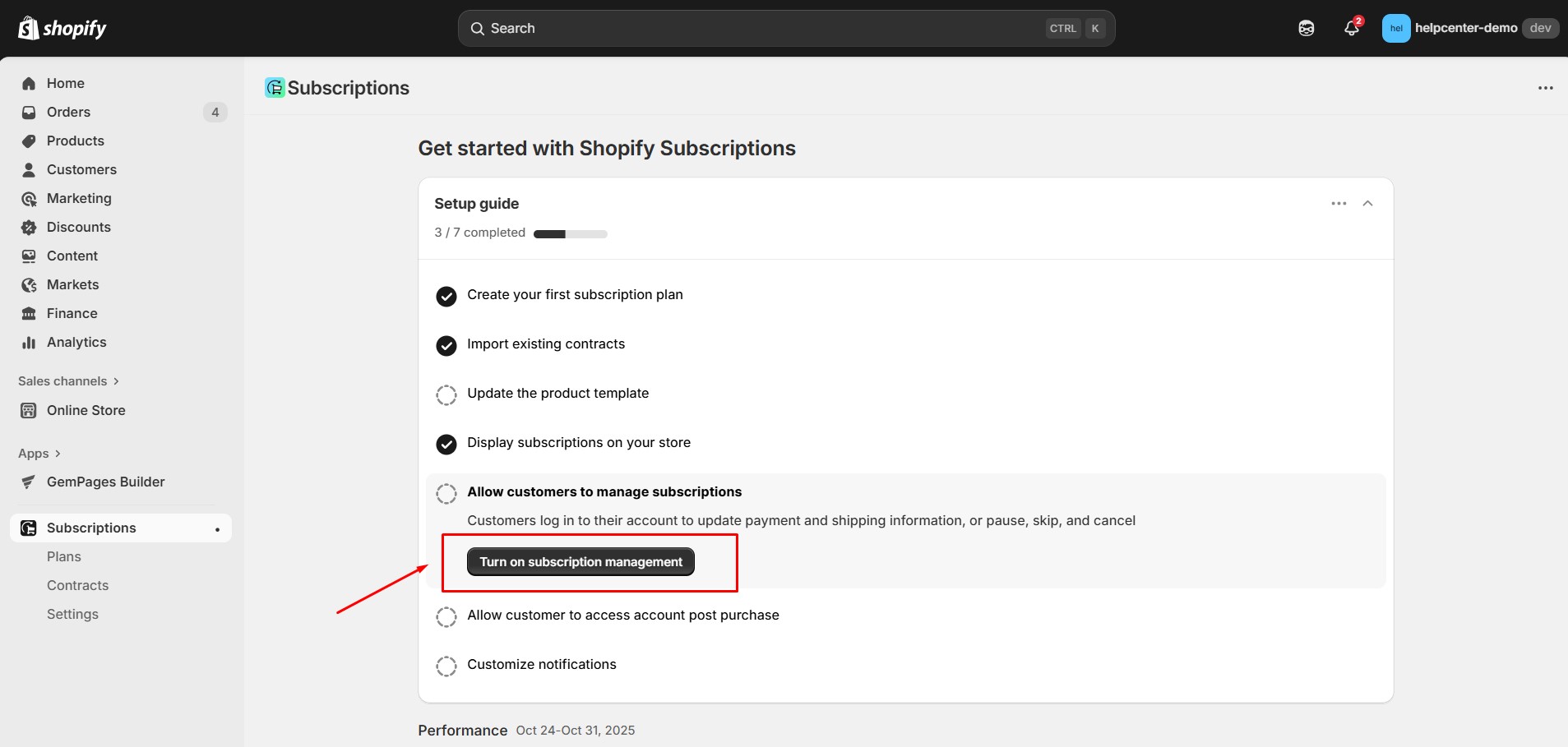
Task: Expand the Apps section
Action: [x=38, y=453]
